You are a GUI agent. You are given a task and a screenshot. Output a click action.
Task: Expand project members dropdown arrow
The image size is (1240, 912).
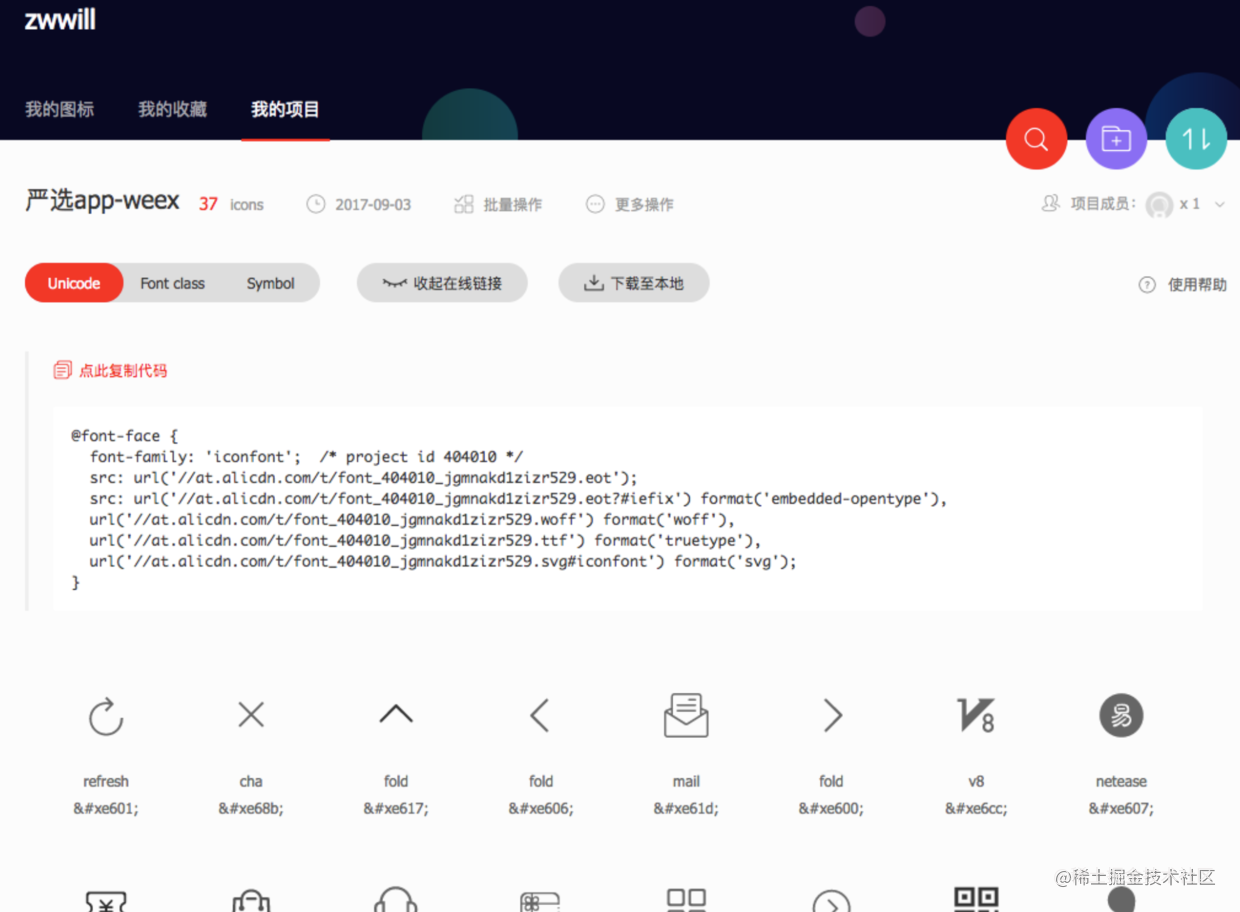point(1219,204)
